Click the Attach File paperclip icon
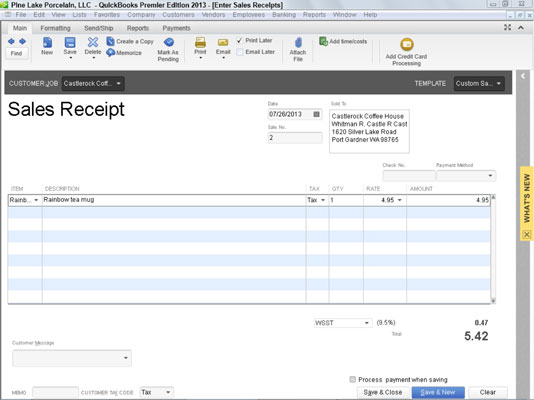This screenshot has width=534, height=400. pos(298,43)
